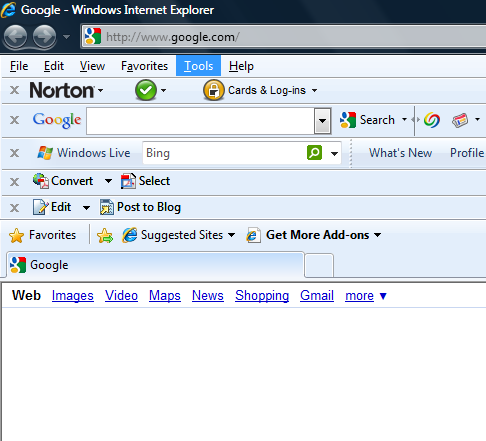Viewport: 486px width, 441px height.
Task: Click inside the Bing search input field
Action: (x=224, y=153)
